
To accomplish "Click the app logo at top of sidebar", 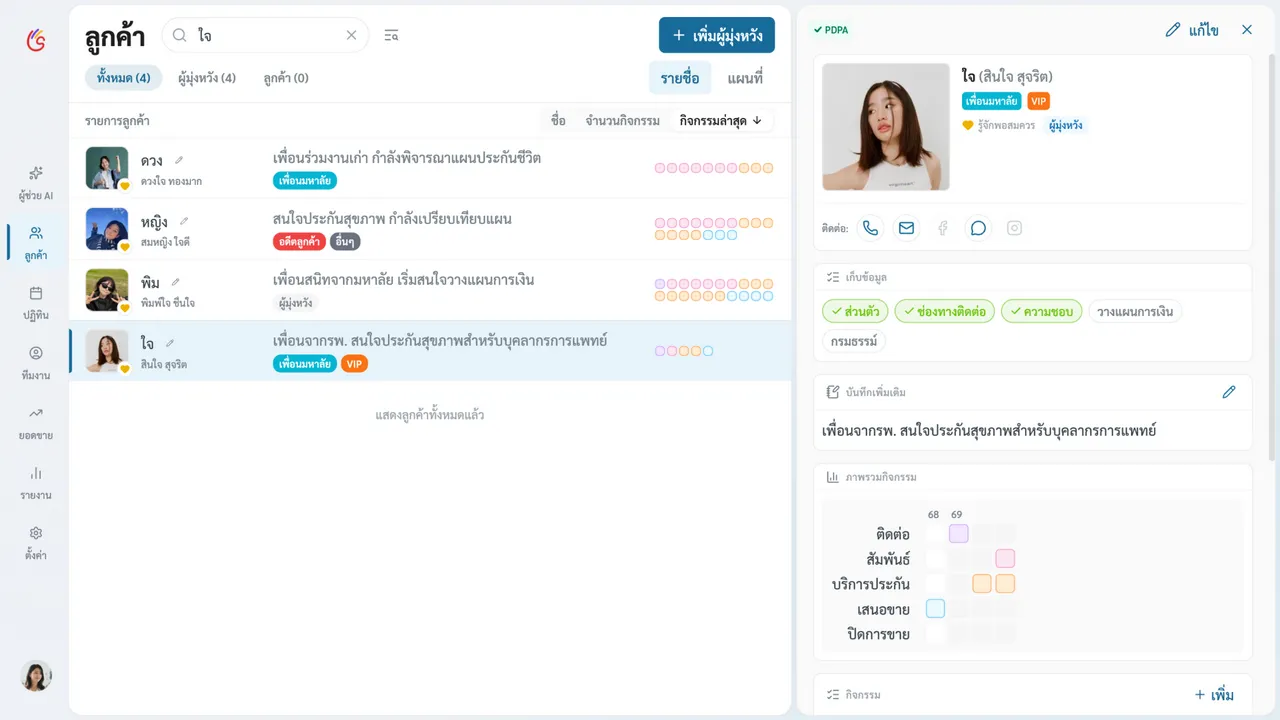I will pos(36,40).
